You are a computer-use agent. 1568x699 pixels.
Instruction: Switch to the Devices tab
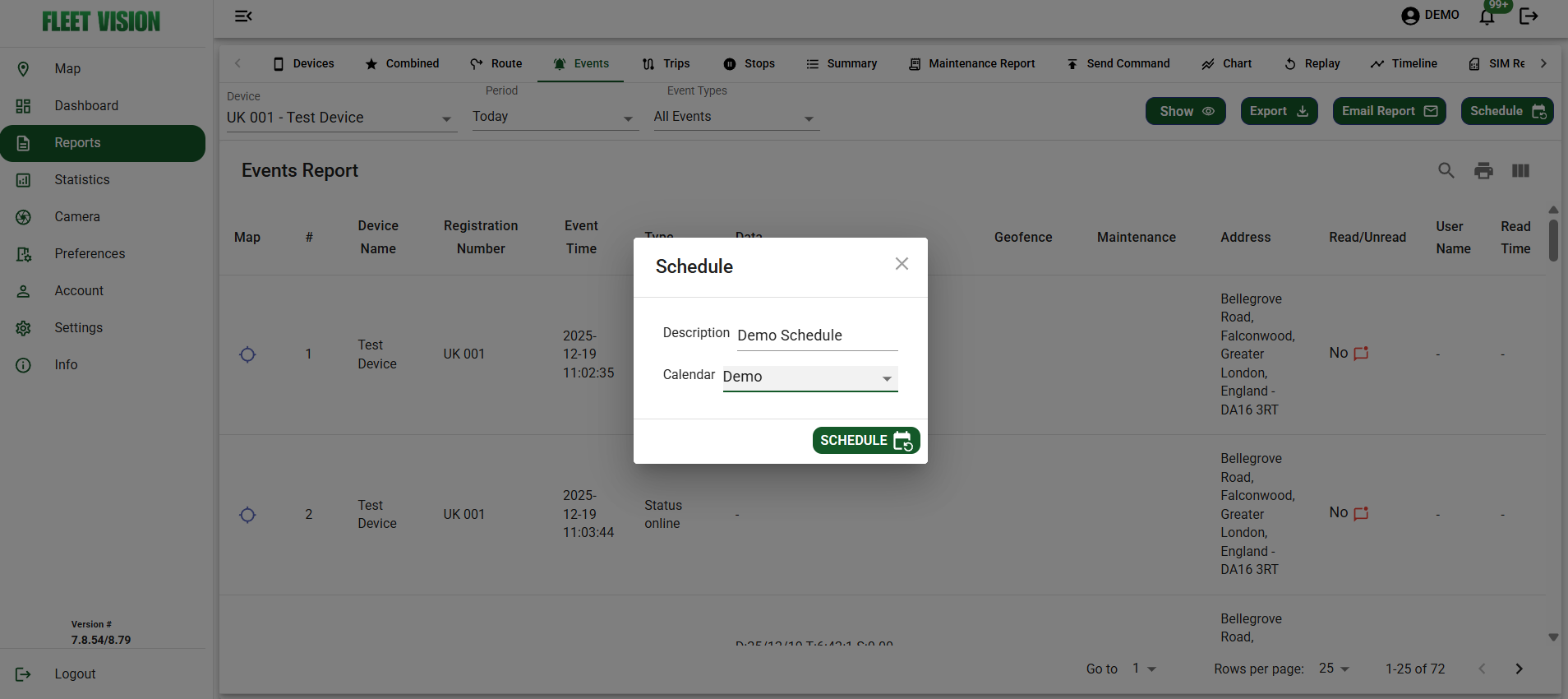click(x=303, y=63)
